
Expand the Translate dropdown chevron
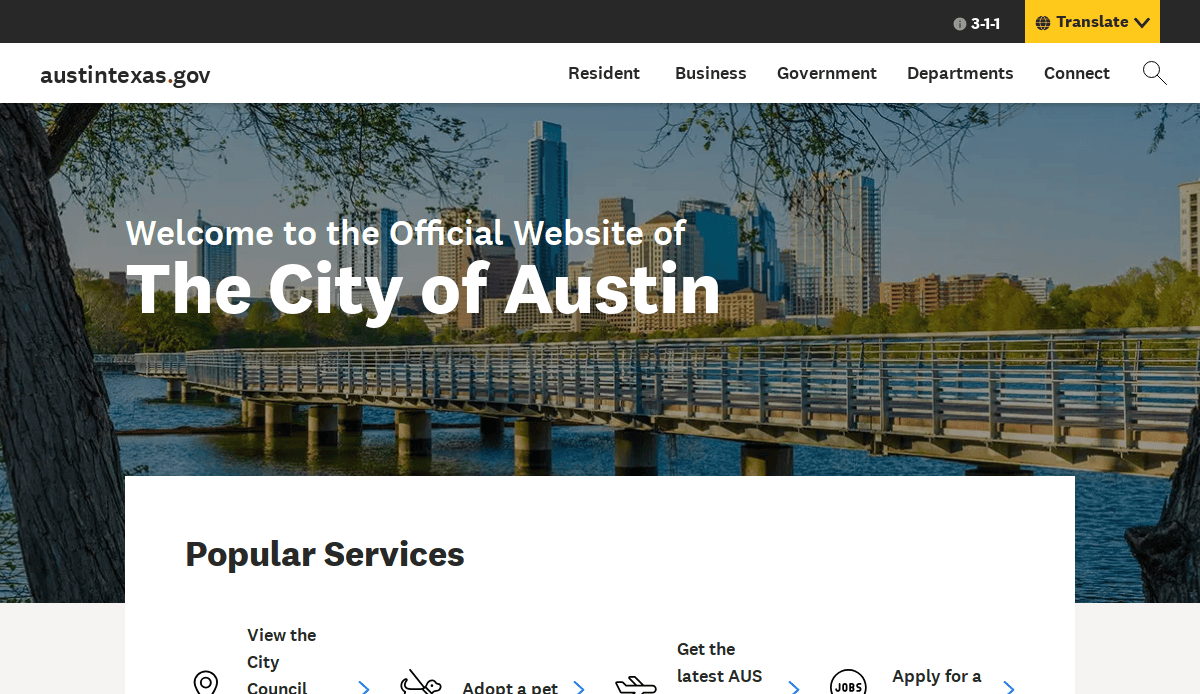point(1142,23)
